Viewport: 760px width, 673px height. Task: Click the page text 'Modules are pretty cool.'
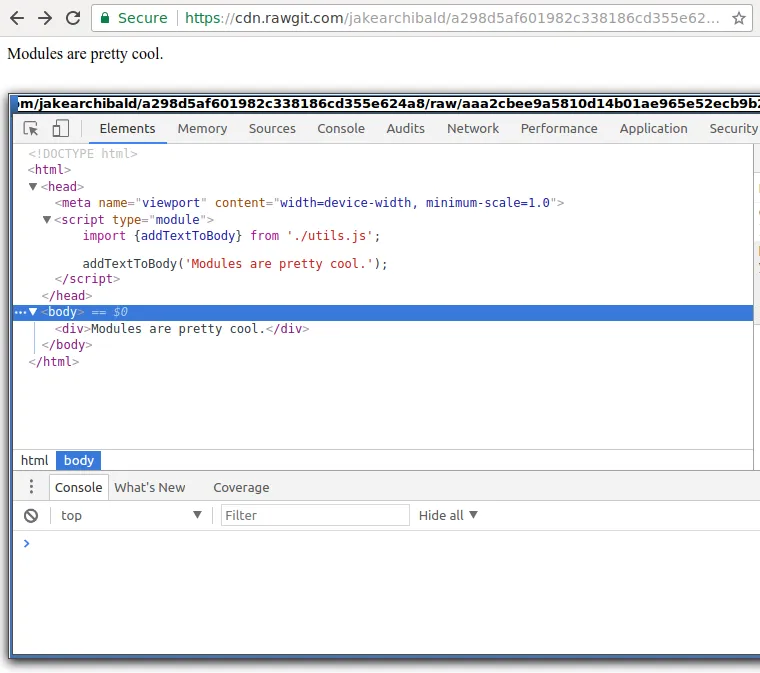(85, 54)
